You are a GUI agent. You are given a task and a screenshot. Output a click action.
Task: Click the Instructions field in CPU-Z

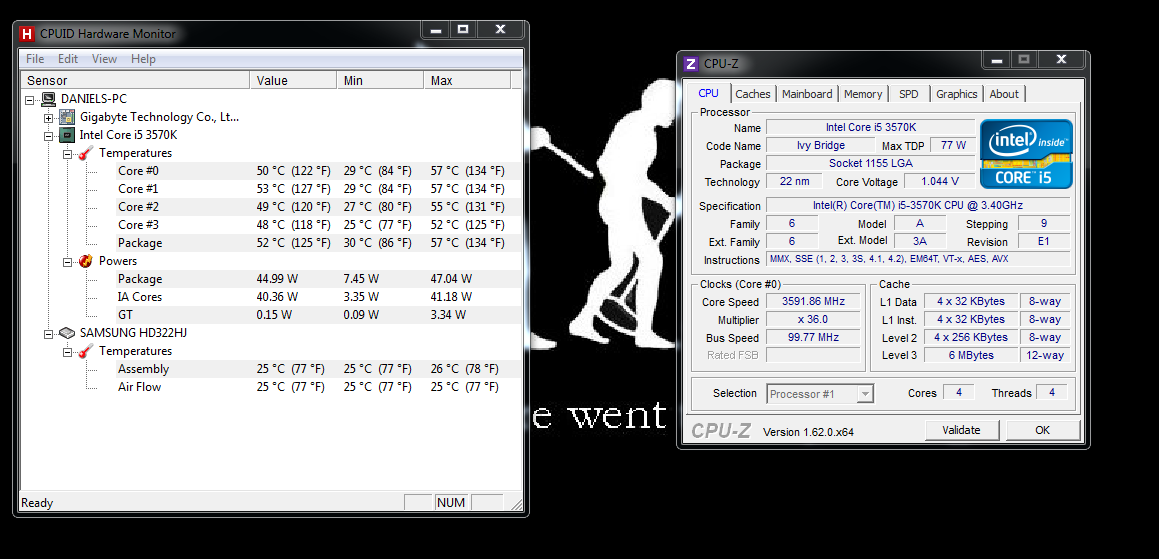[918, 260]
